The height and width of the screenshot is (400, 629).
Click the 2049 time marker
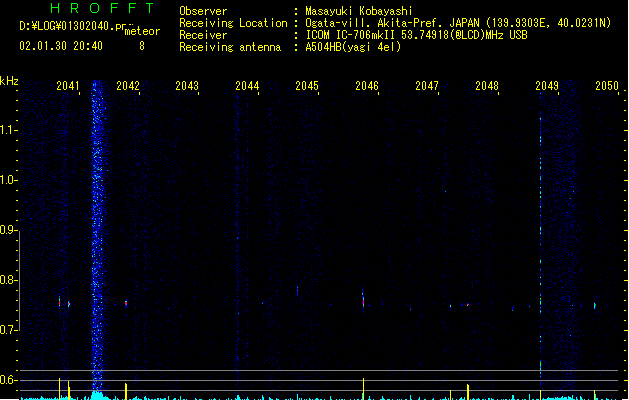tap(547, 86)
